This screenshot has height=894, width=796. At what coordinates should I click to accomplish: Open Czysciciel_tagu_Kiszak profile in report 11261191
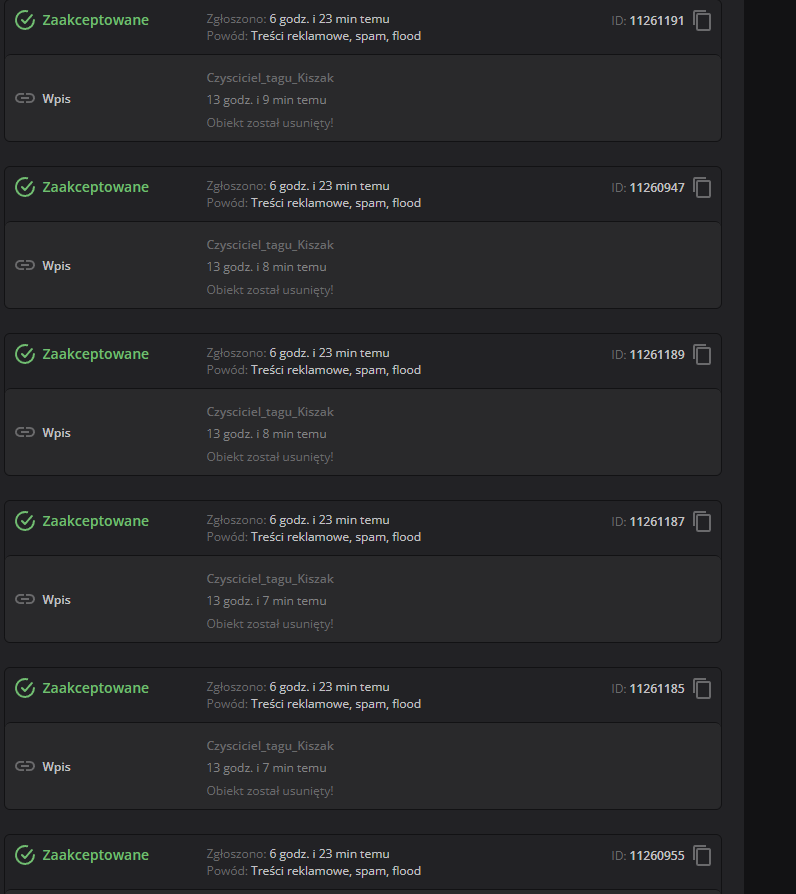270,78
